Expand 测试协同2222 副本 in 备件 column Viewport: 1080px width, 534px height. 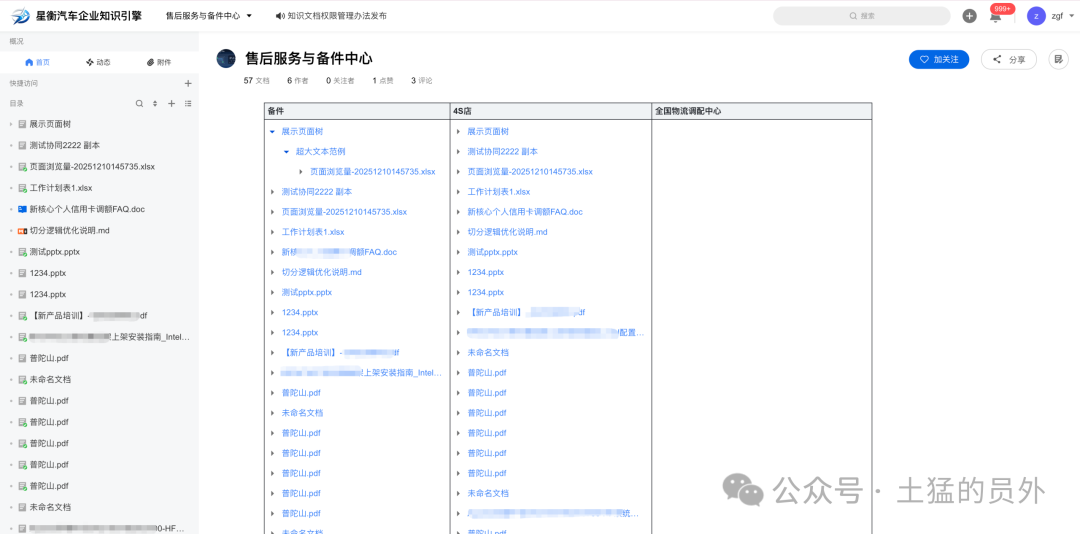[x=273, y=192]
